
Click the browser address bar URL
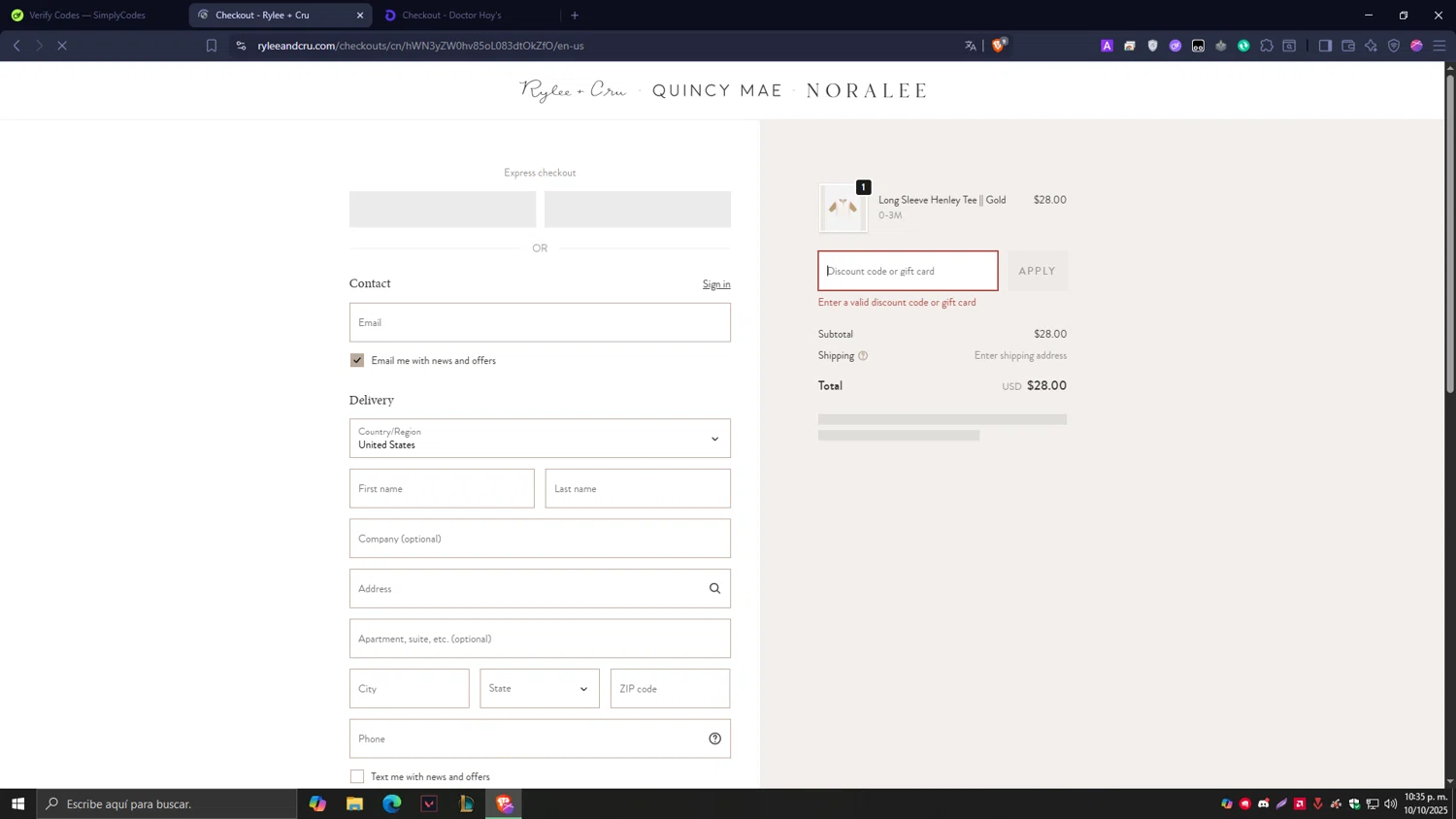[x=420, y=46]
